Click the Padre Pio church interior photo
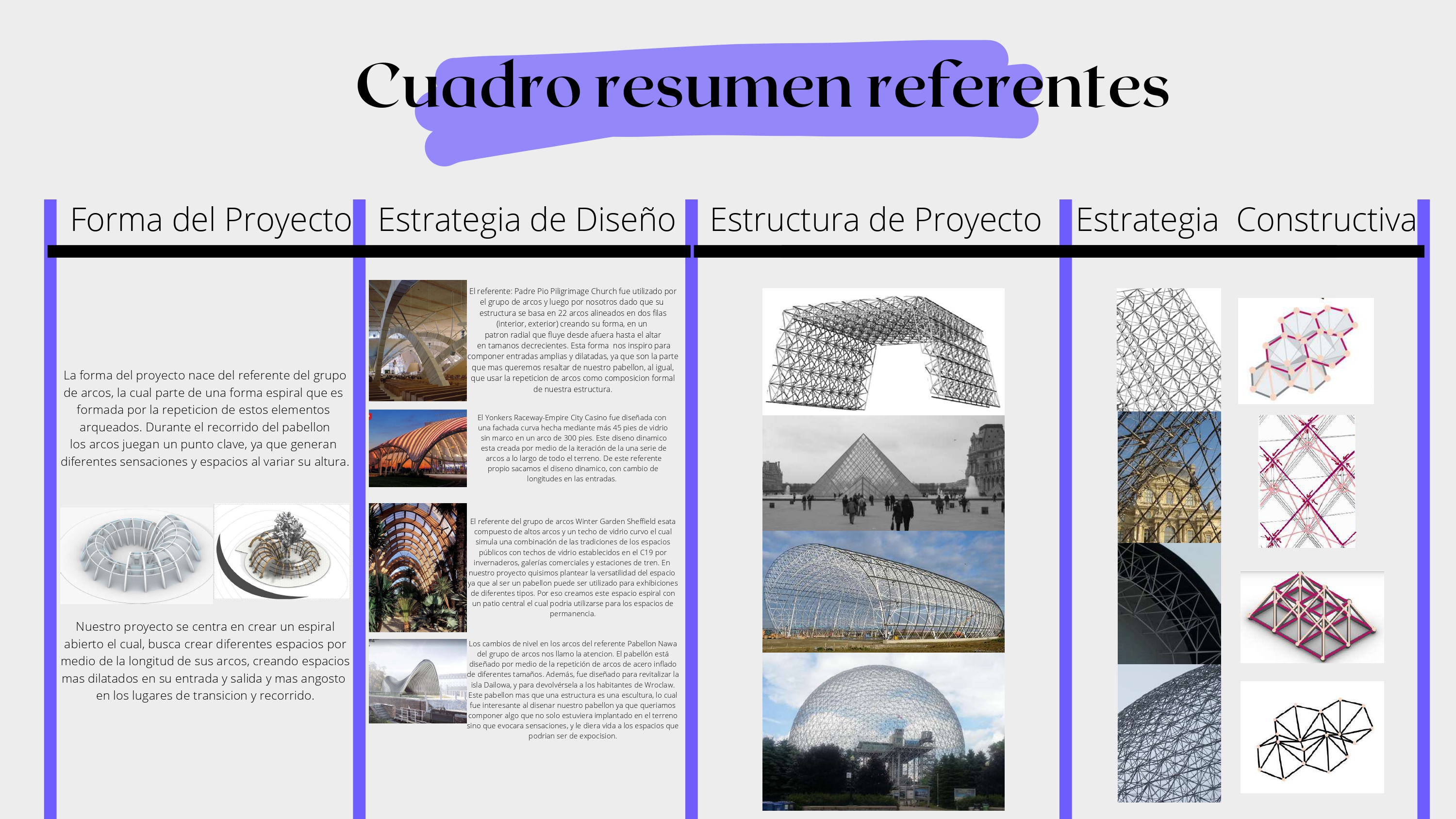 [417, 340]
